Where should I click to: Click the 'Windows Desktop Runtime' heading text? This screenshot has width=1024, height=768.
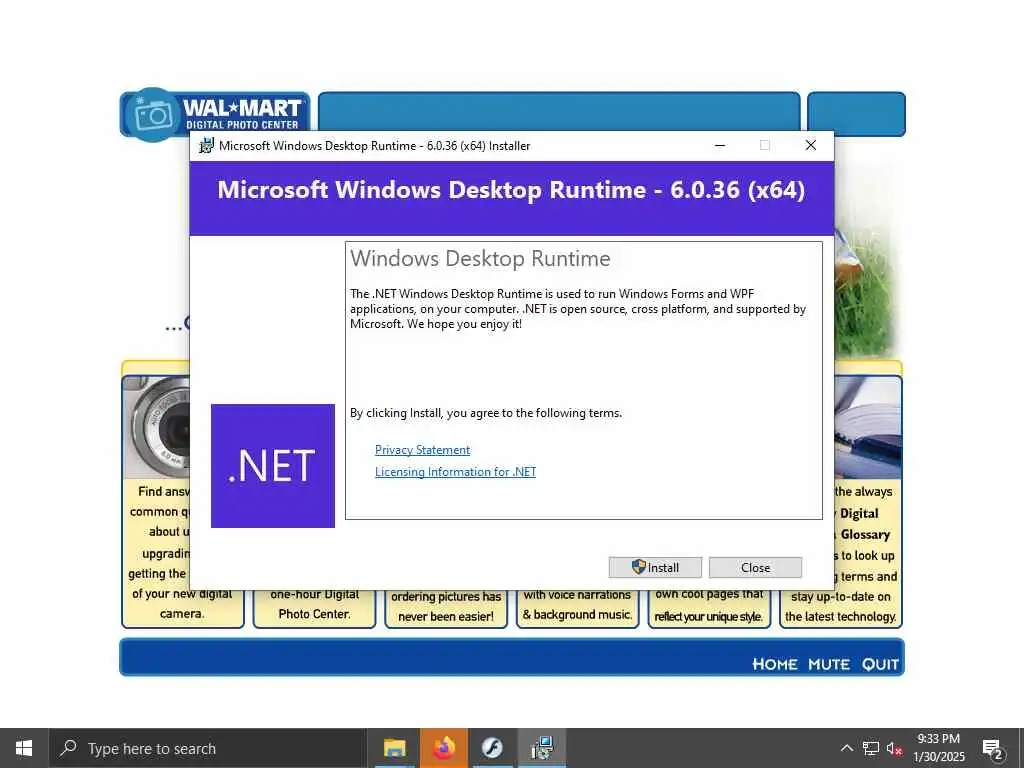click(480, 259)
